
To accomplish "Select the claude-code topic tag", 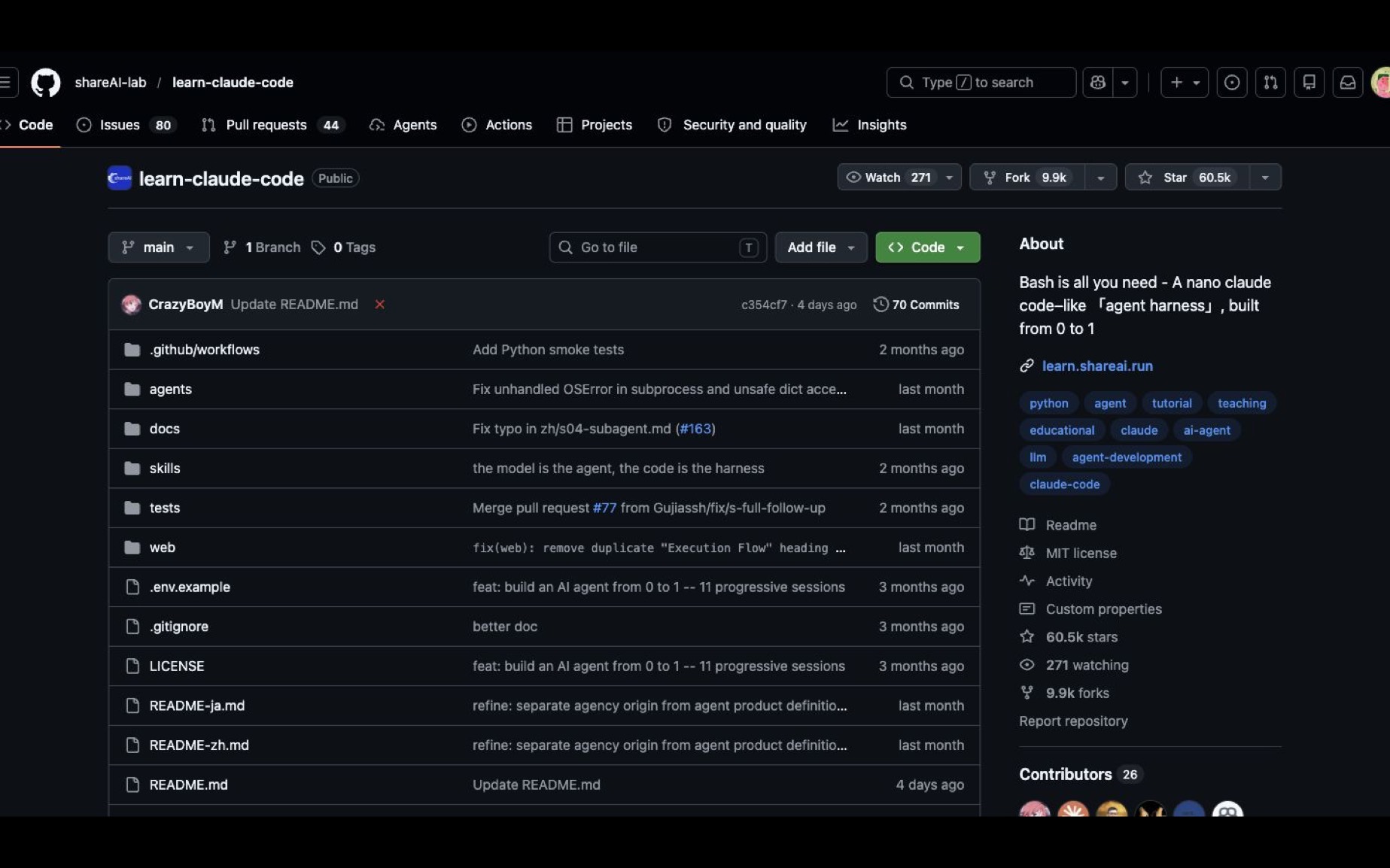I will pos(1065,484).
